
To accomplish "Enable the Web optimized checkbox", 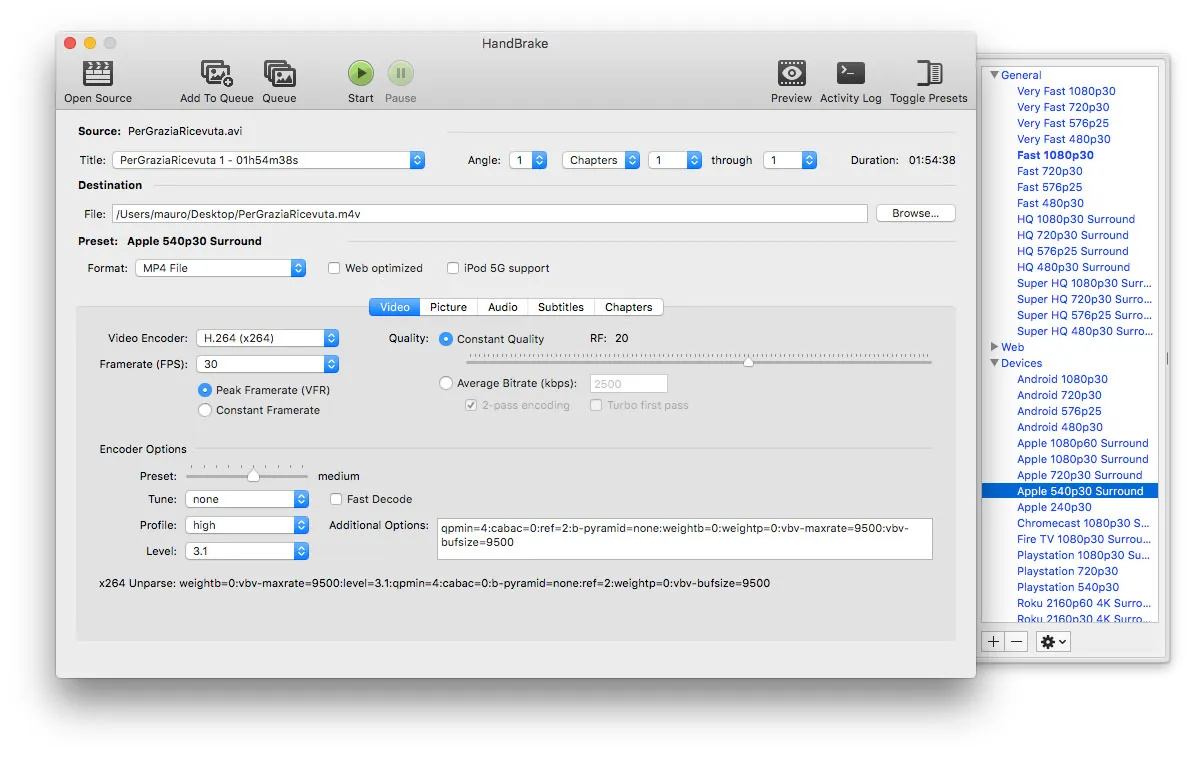I will 334,268.
